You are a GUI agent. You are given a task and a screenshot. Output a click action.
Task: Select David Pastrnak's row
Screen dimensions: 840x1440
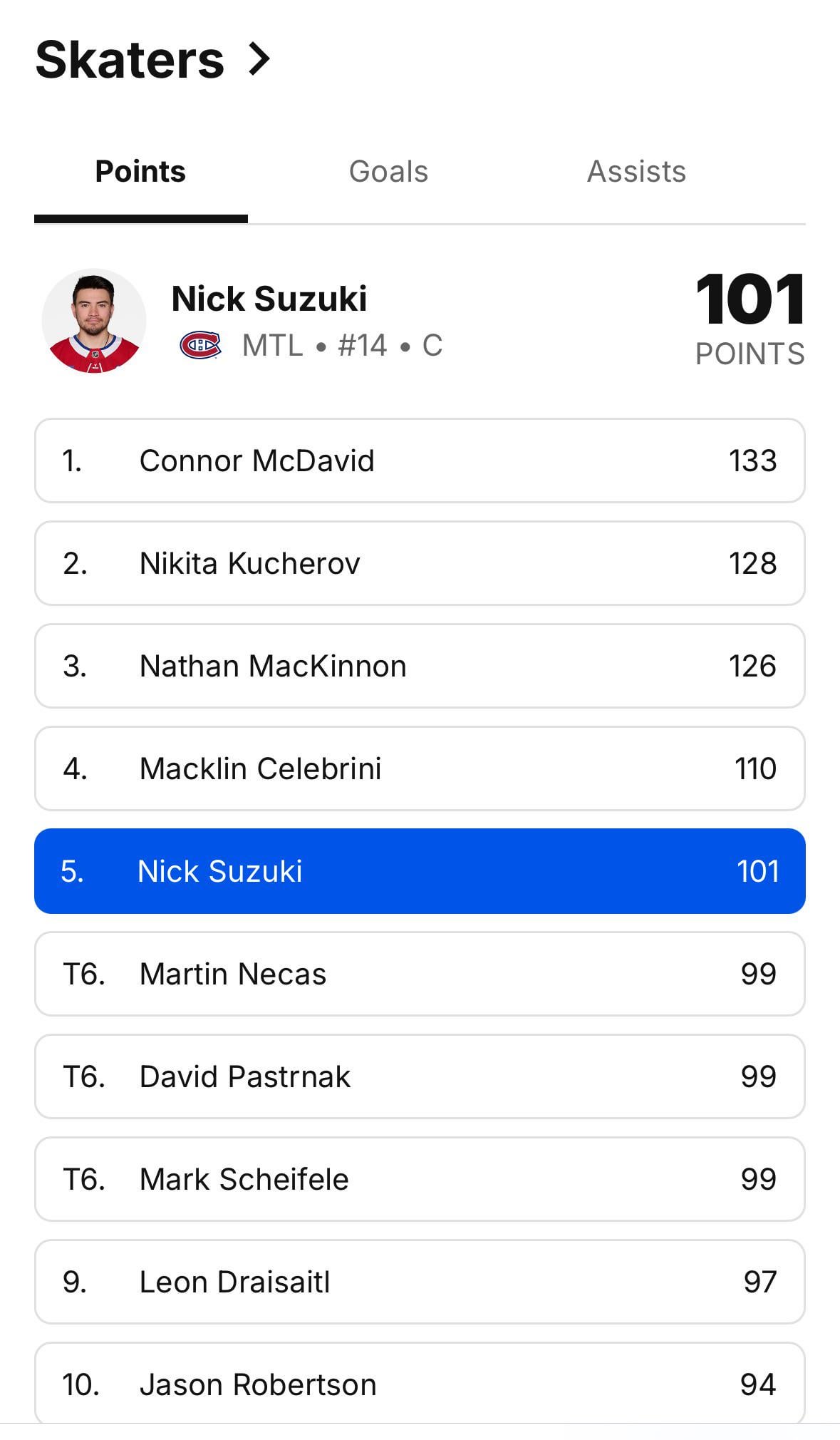[x=420, y=1076]
